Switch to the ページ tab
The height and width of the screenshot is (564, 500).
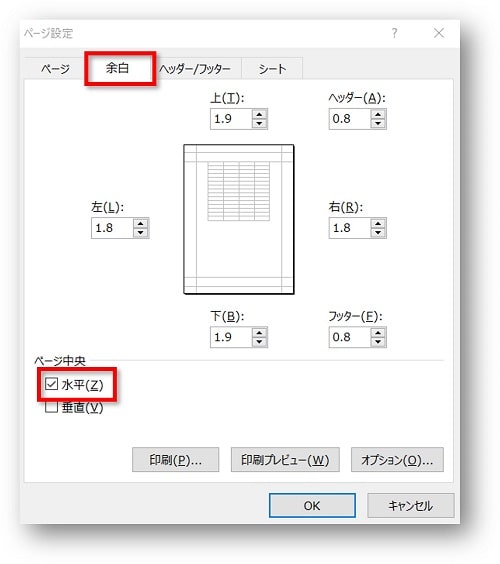[55, 68]
